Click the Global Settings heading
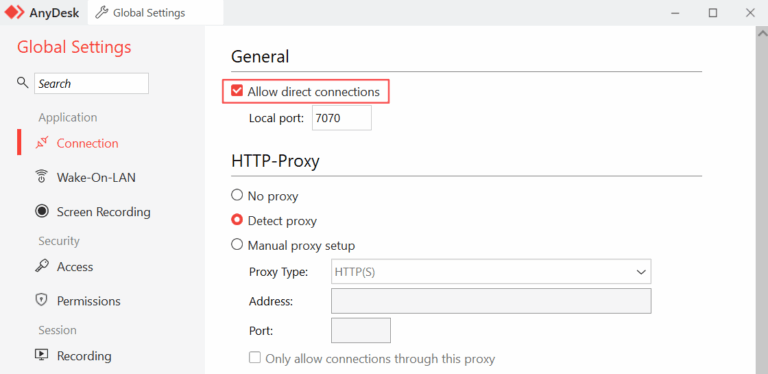768x374 pixels. pos(74,47)
